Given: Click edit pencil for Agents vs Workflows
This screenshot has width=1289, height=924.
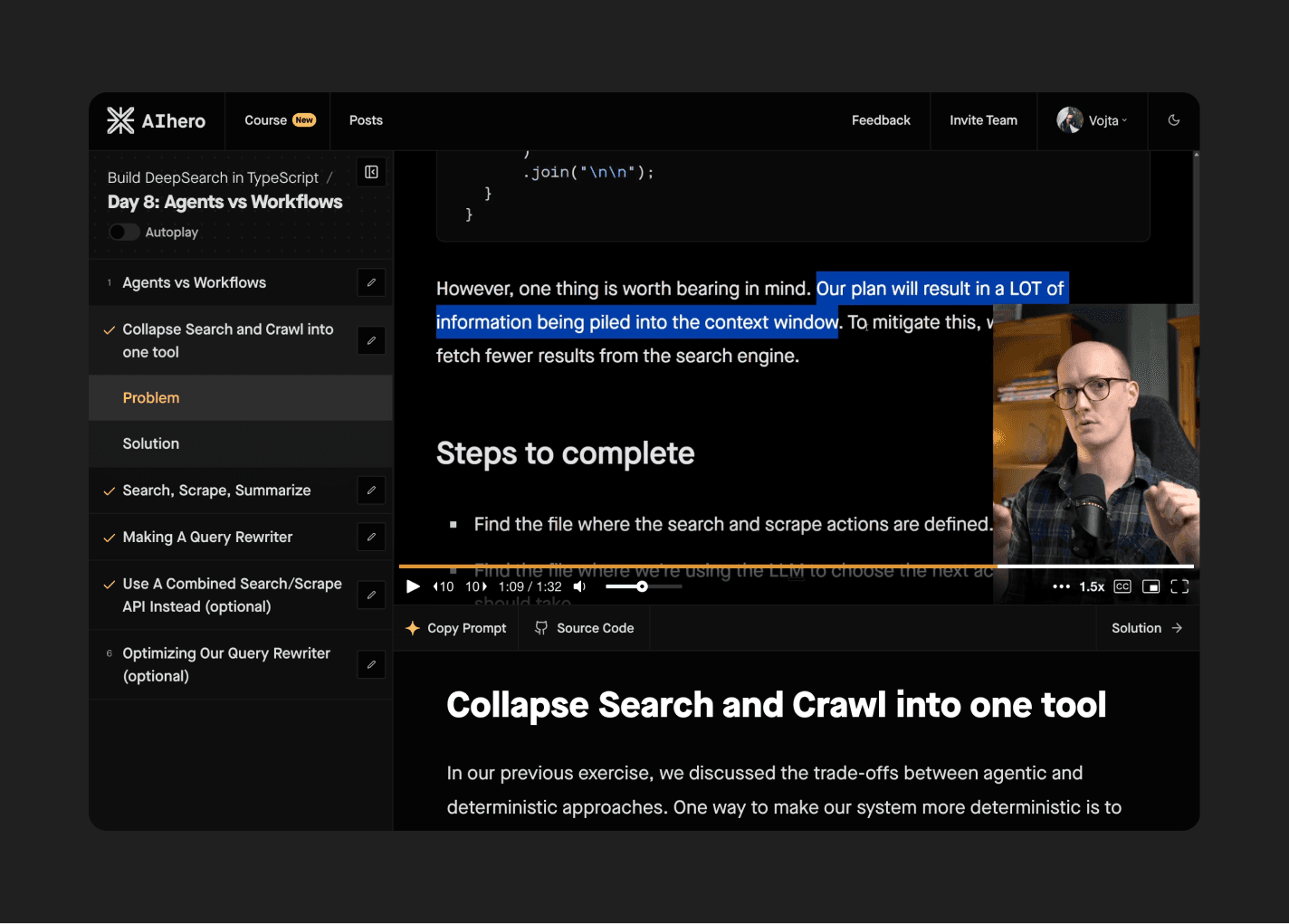Looking at the screenshot, I should pyautogui.click(x=371, y=282).
